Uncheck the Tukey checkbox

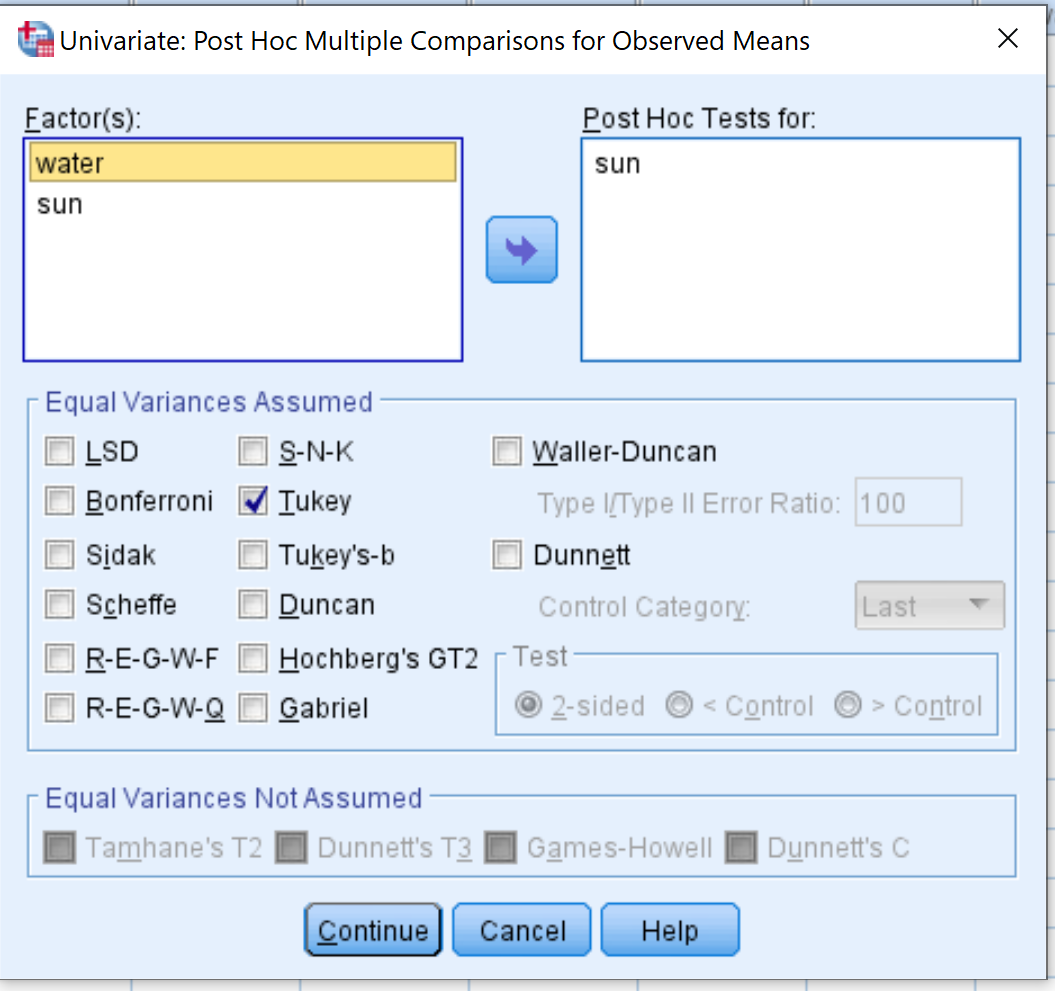[x=253, y=501]
